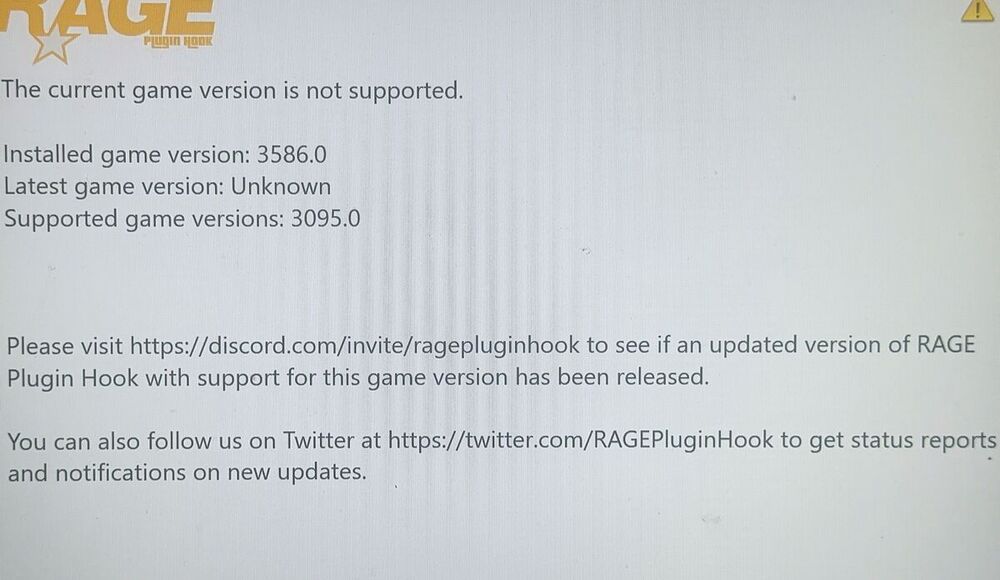
Task: Click the RAGE Plugin Hook logo
Action: 107,31
